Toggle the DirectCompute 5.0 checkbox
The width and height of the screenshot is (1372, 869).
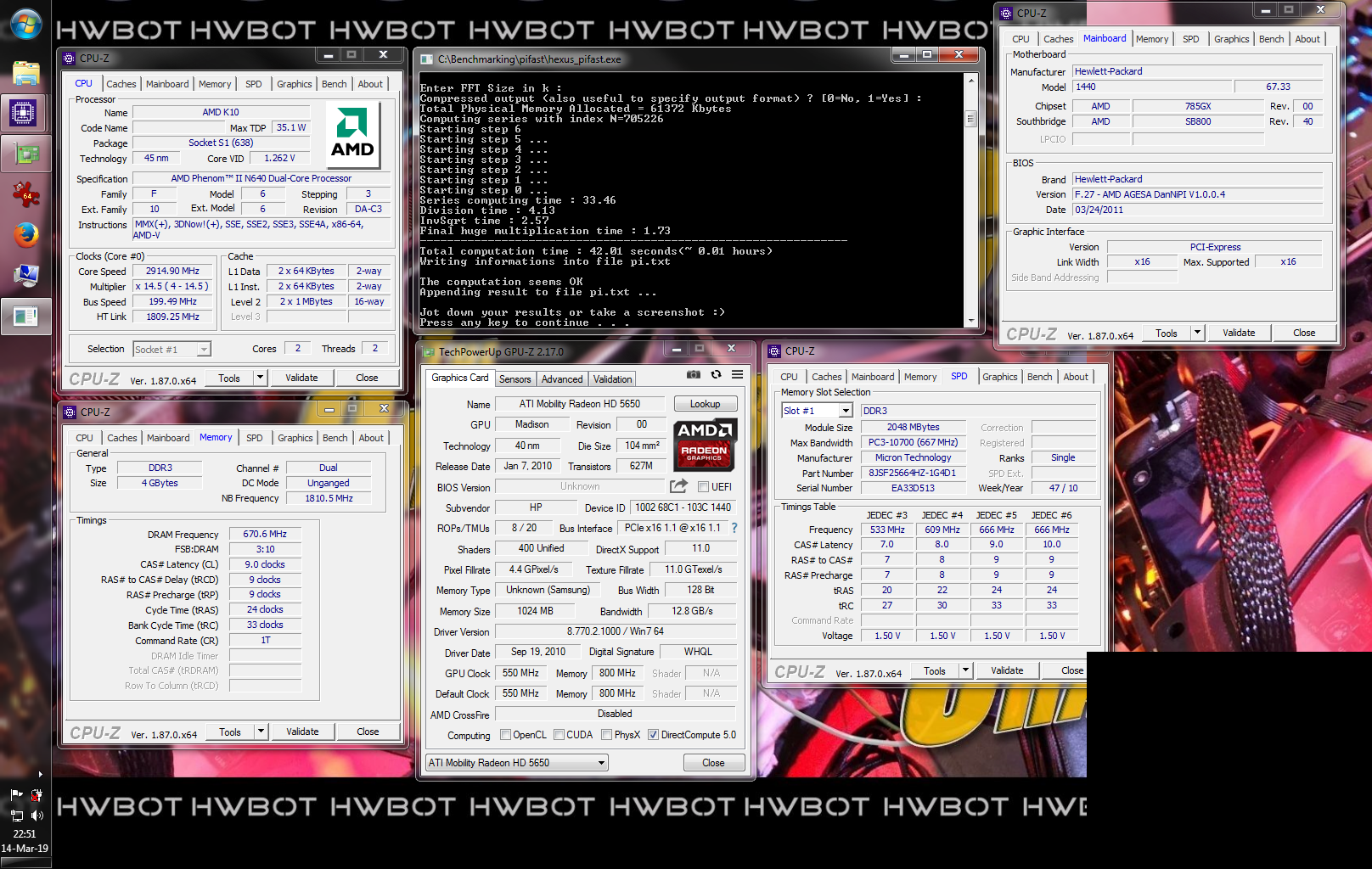[x=653, y=734]
